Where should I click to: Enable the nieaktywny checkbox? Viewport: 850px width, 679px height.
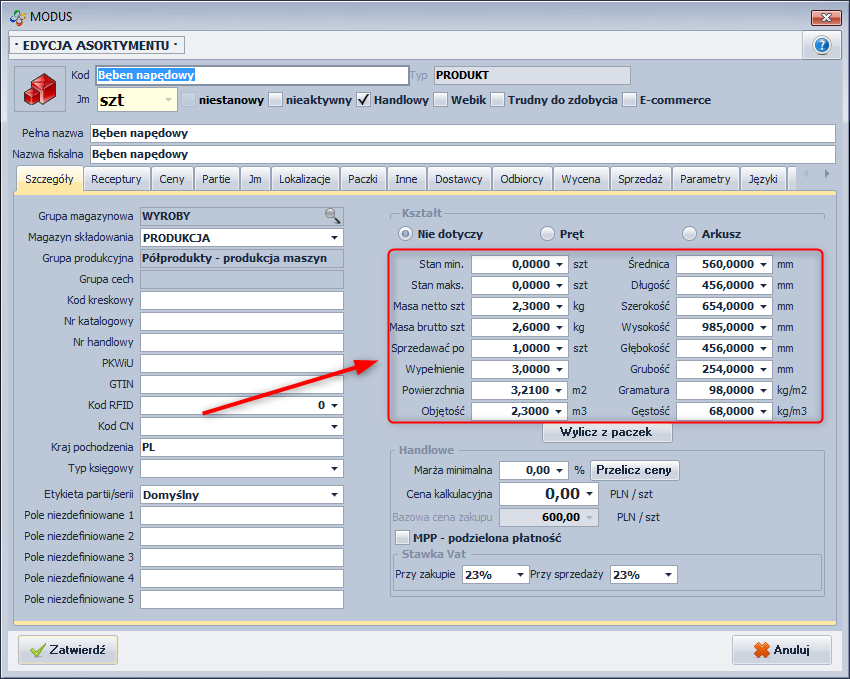pyautogui.click(x=275, y=100)
